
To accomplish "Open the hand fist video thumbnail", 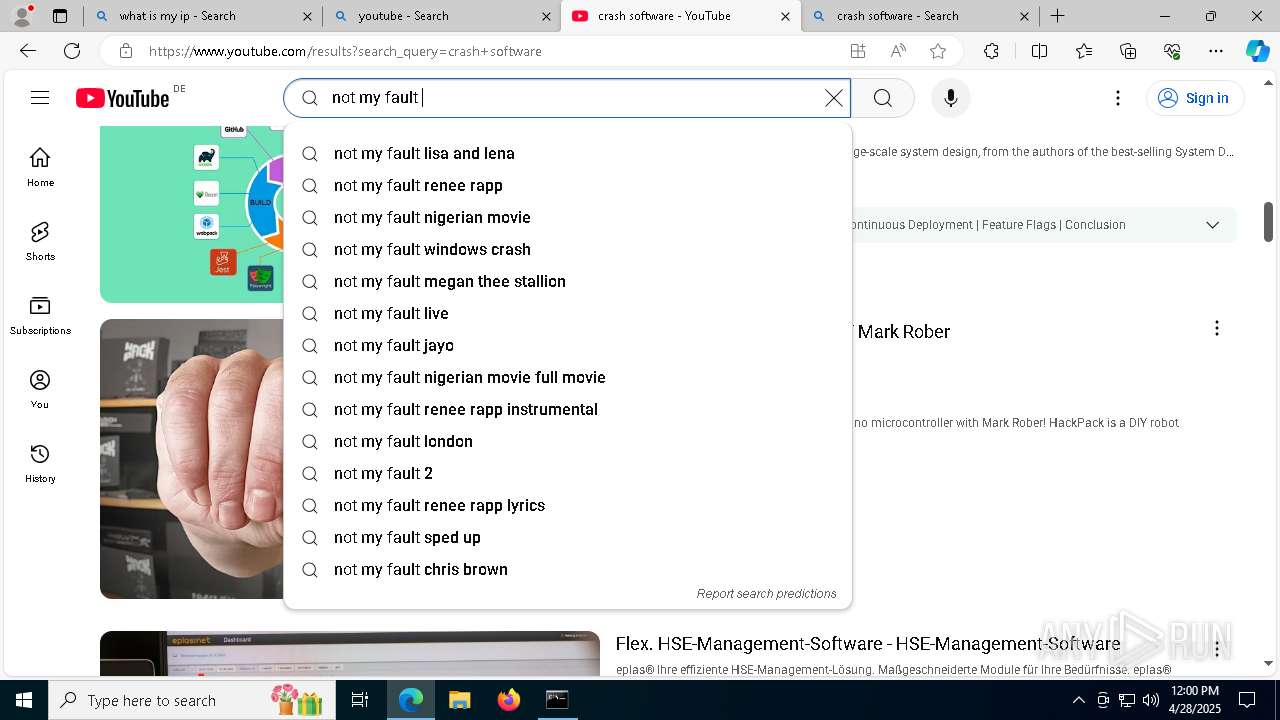I will [192, 459].
